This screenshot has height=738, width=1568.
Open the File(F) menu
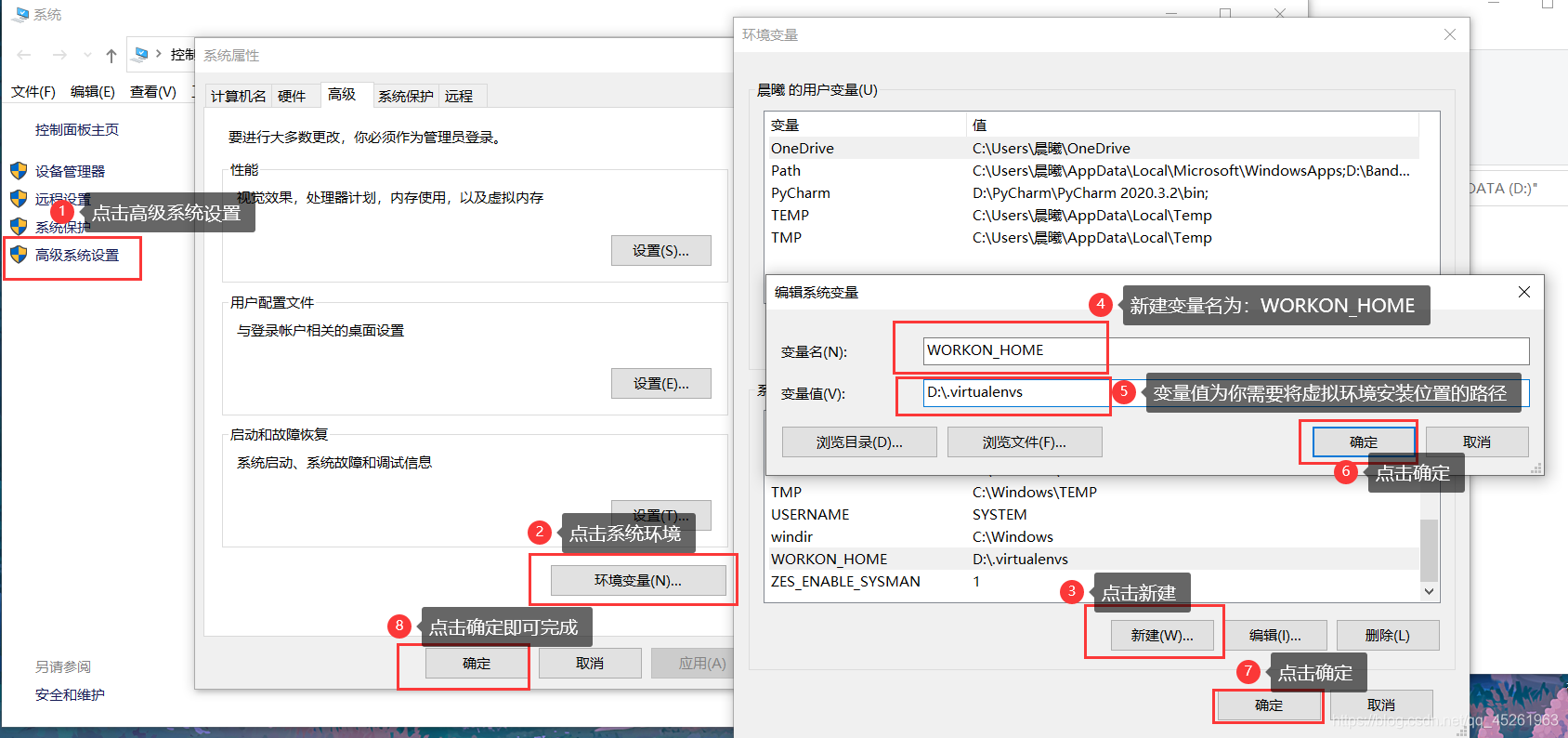click(33, 92)
